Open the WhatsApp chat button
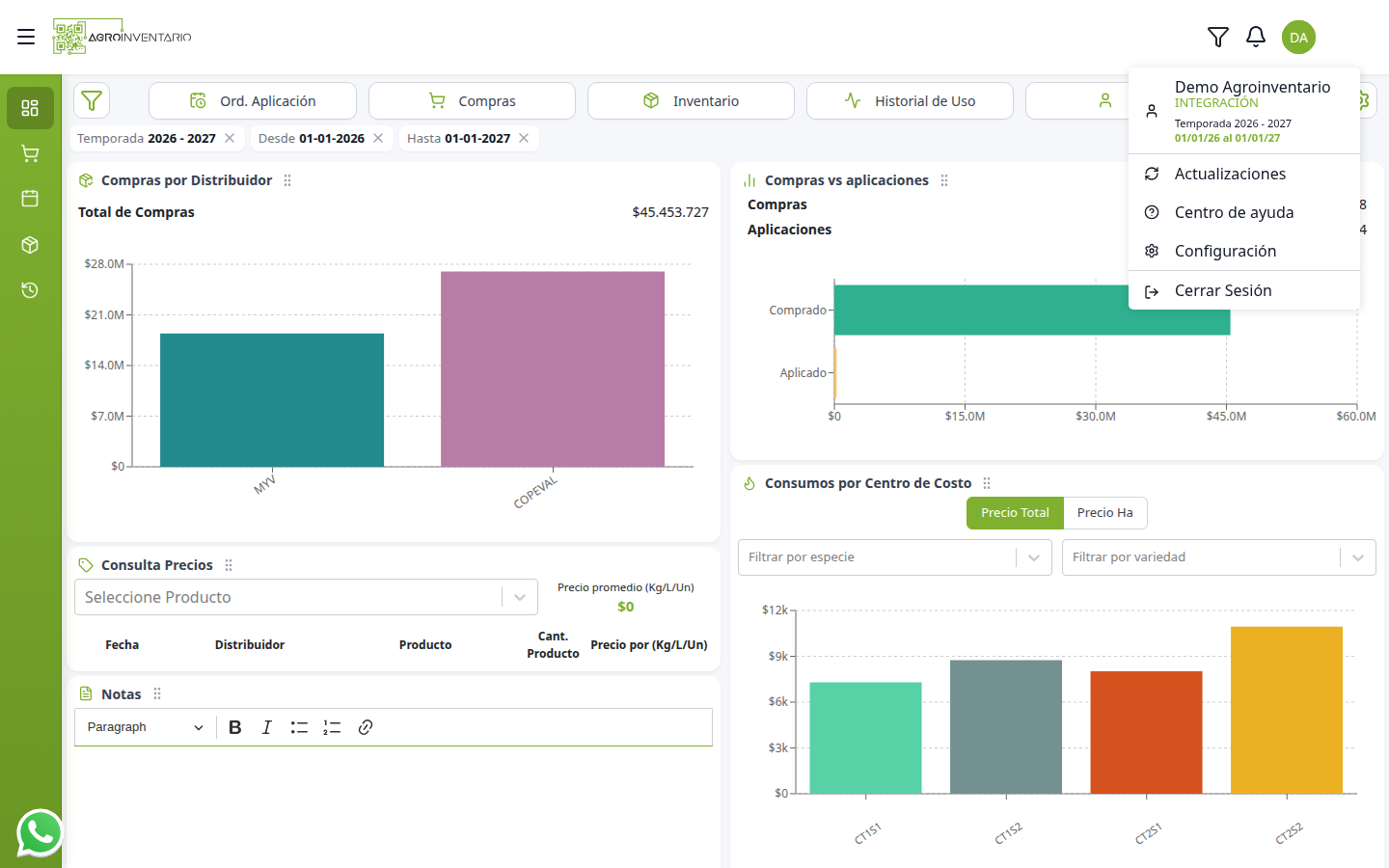The width and height of the screenshot is (1389, 868). 40,833
